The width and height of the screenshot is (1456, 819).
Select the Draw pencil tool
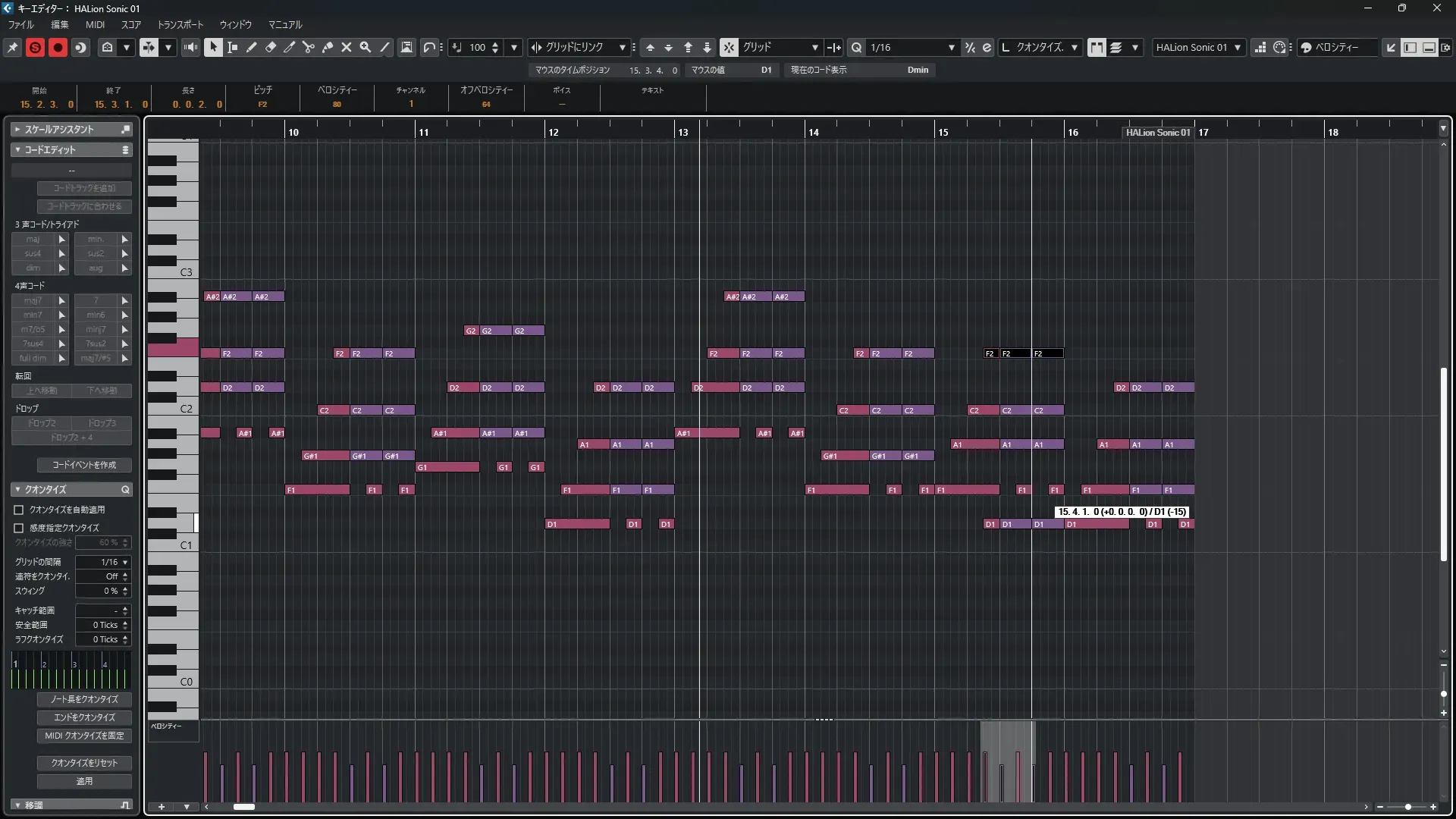tap(252, 47)
